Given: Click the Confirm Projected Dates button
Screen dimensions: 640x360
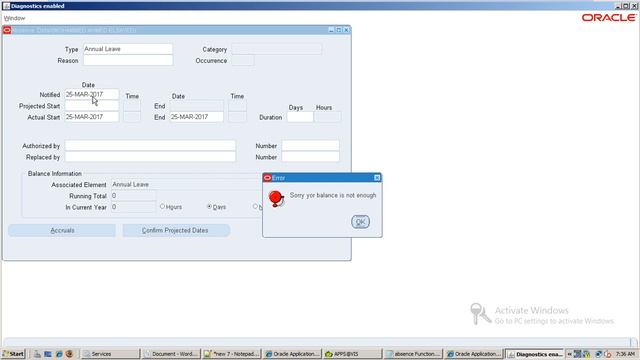Looking at the screenshot, I should pos(176,231).
